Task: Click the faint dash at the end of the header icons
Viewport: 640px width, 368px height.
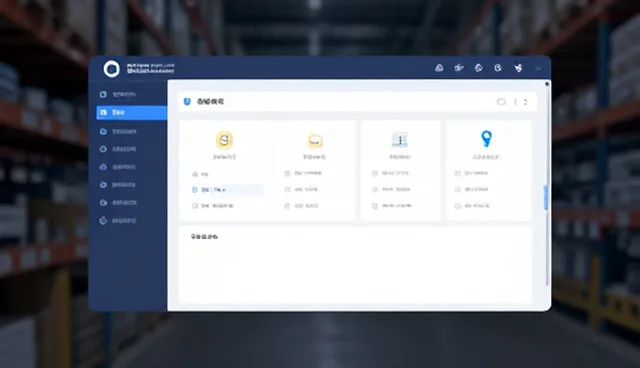Action: pos(538,69)
